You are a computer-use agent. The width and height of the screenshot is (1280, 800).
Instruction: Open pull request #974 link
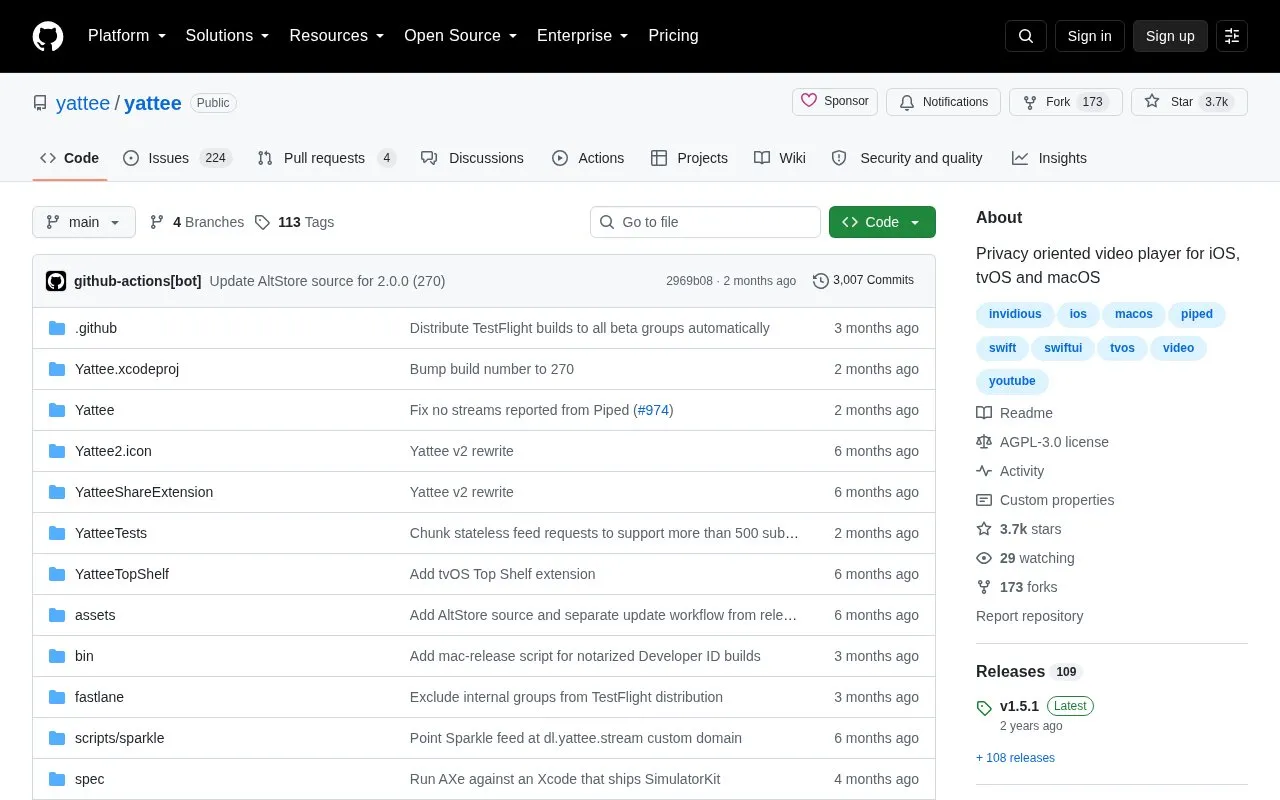(x=654, y=410)
